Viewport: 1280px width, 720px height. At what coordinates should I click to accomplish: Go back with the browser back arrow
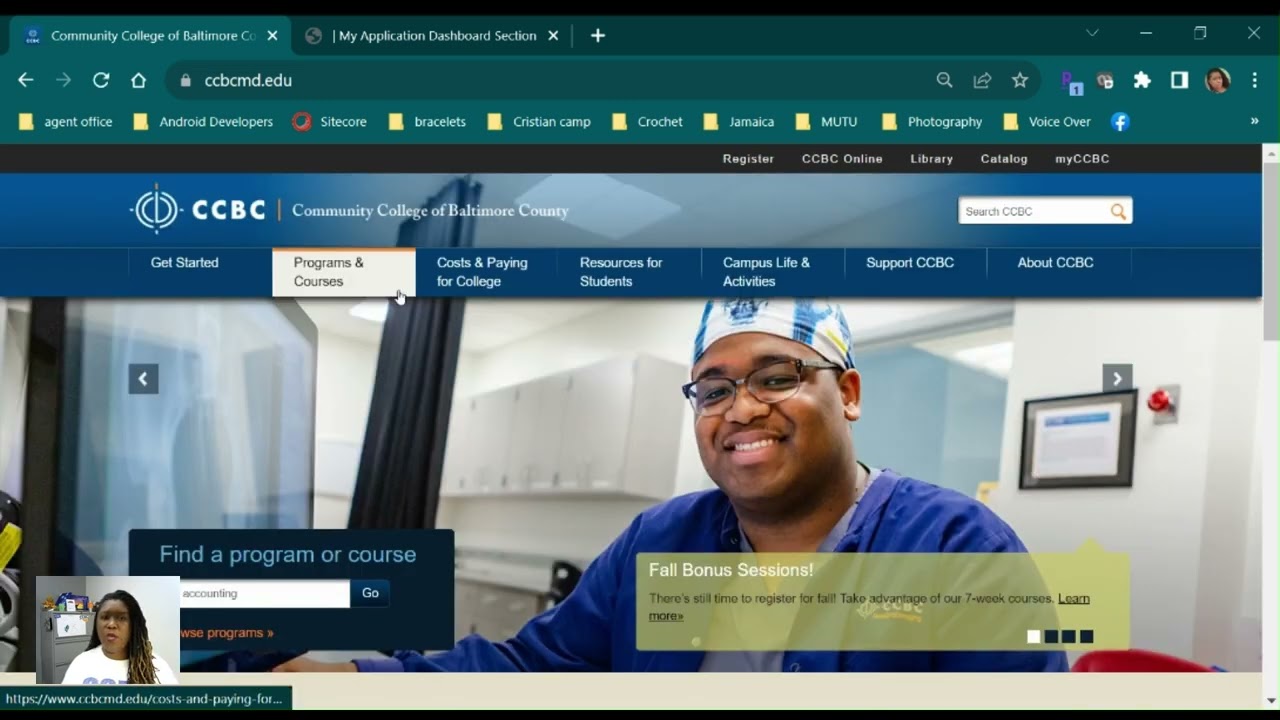[26, 80]
